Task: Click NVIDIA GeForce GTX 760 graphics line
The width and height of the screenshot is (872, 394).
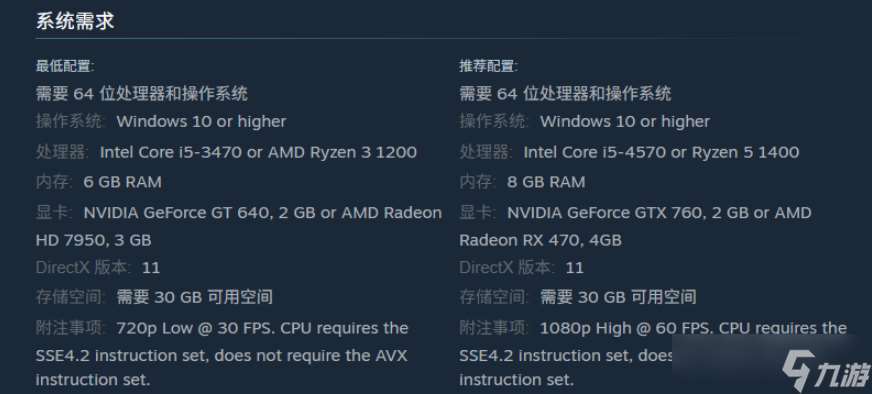Action: click(x=659, y=213)
